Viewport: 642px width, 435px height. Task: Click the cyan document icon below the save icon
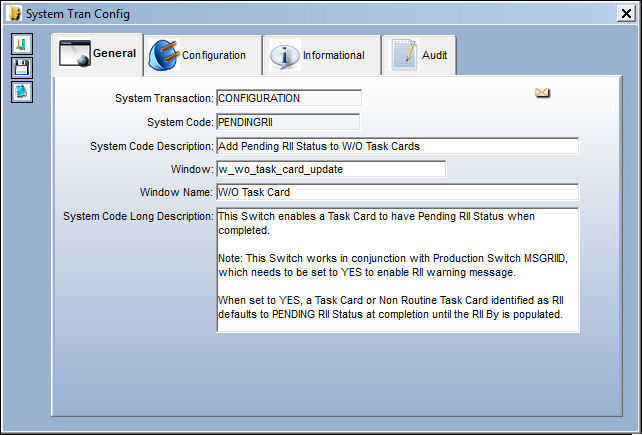point(22,92)
